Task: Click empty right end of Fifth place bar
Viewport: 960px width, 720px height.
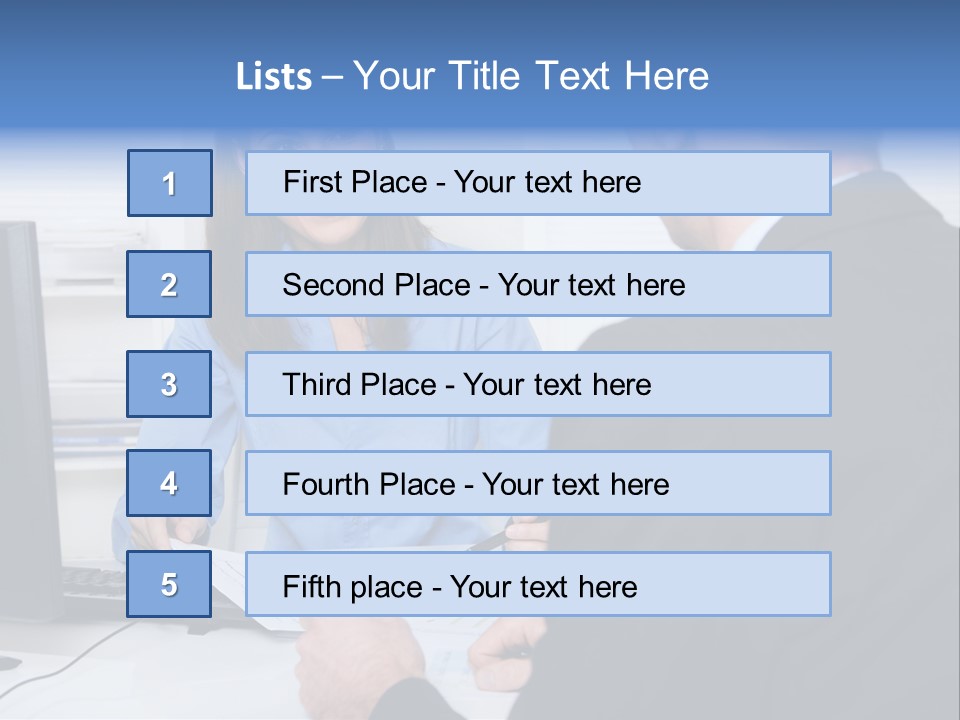Action: pyautogui.click(x=733, y=584)
